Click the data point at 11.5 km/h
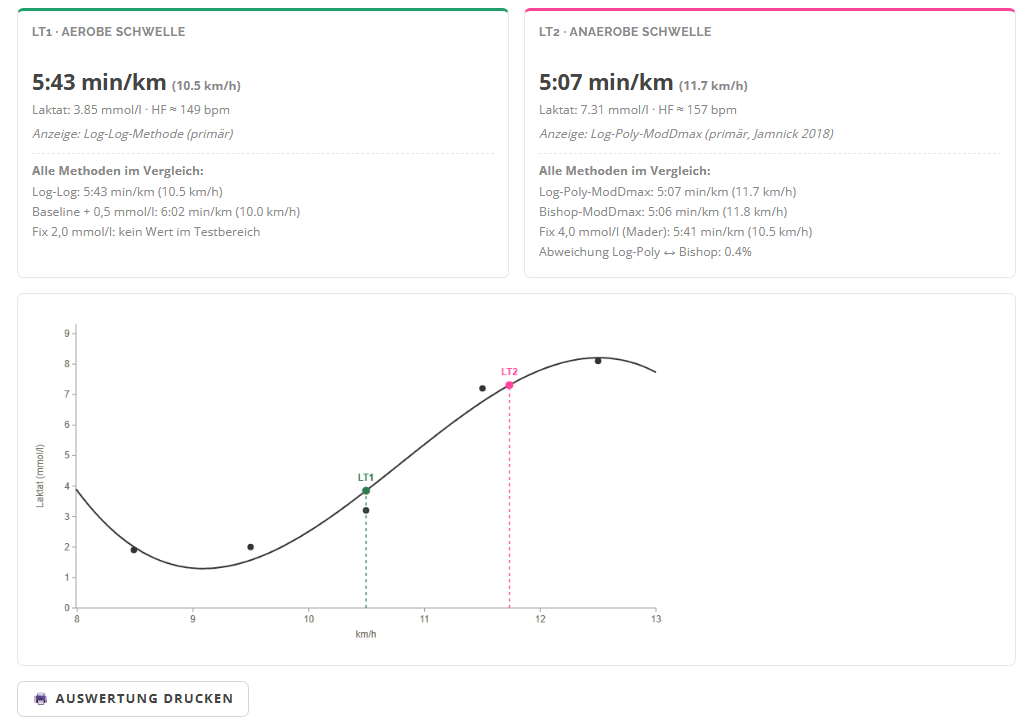Viewport: 1032px width, 728px height. pyautogui.click(x=482, y=388)
